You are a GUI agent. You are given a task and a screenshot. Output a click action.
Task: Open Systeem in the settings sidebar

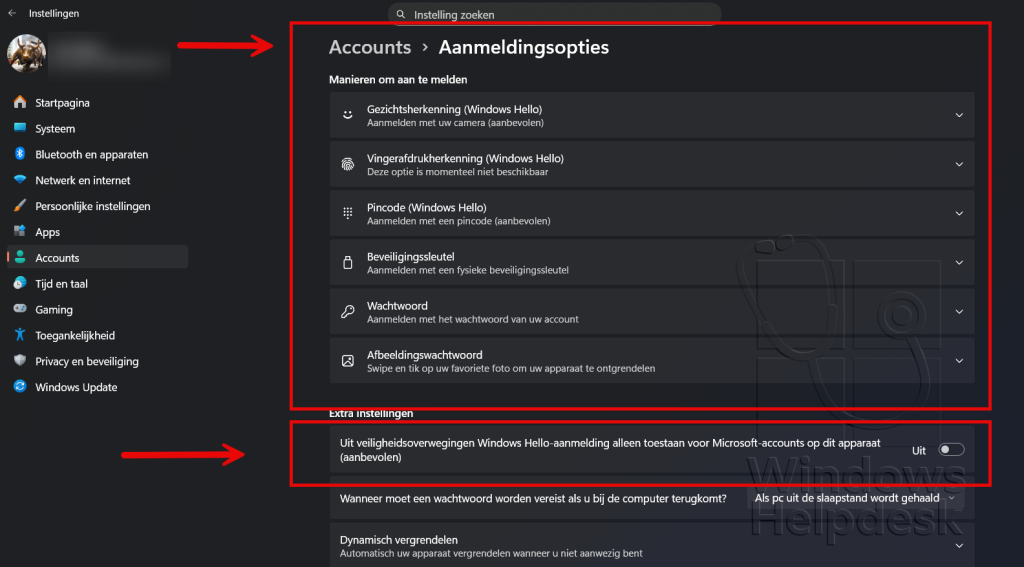(55, 129)
